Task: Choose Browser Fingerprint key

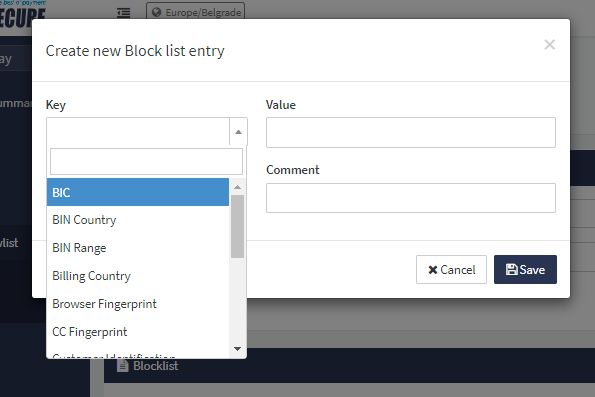Action: [138, 304]
